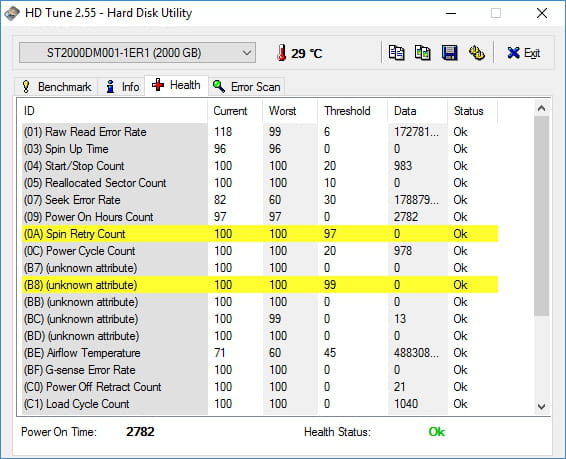Select the Reallocated Sector Count row
Image resolution: width=566 pixels, height=459 pixels.
(x=260, y=183)
